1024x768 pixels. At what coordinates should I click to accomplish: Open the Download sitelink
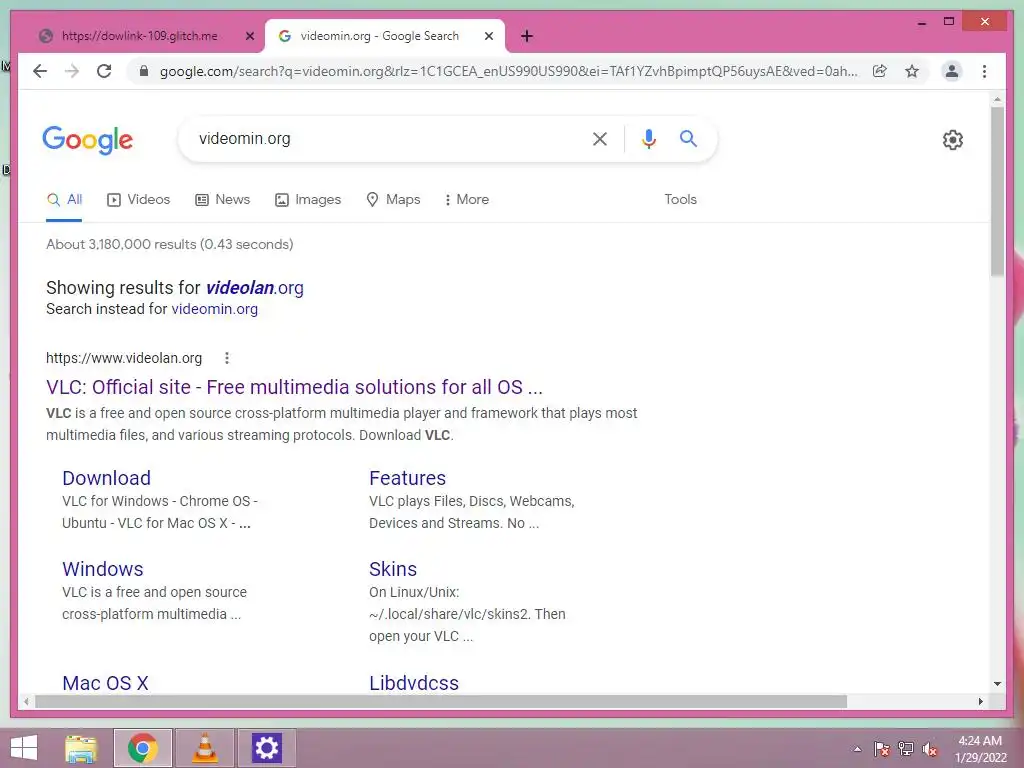coord(106,478)
